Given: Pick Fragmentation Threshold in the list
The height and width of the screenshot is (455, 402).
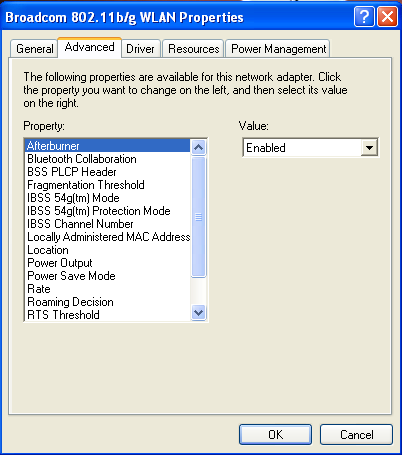Looking at the screenshot, I should (107, 185).
